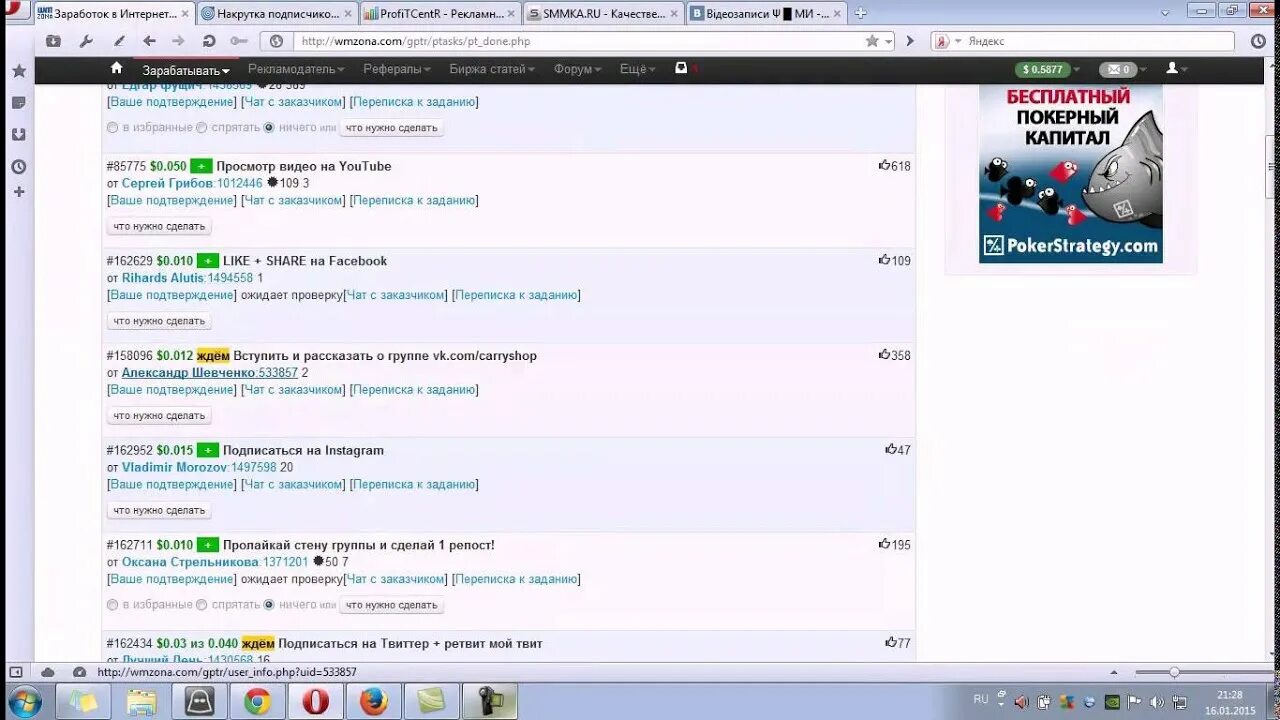Expand the Биржа статей menu
Screen dimensions: 1280x720
click(492, 69)
